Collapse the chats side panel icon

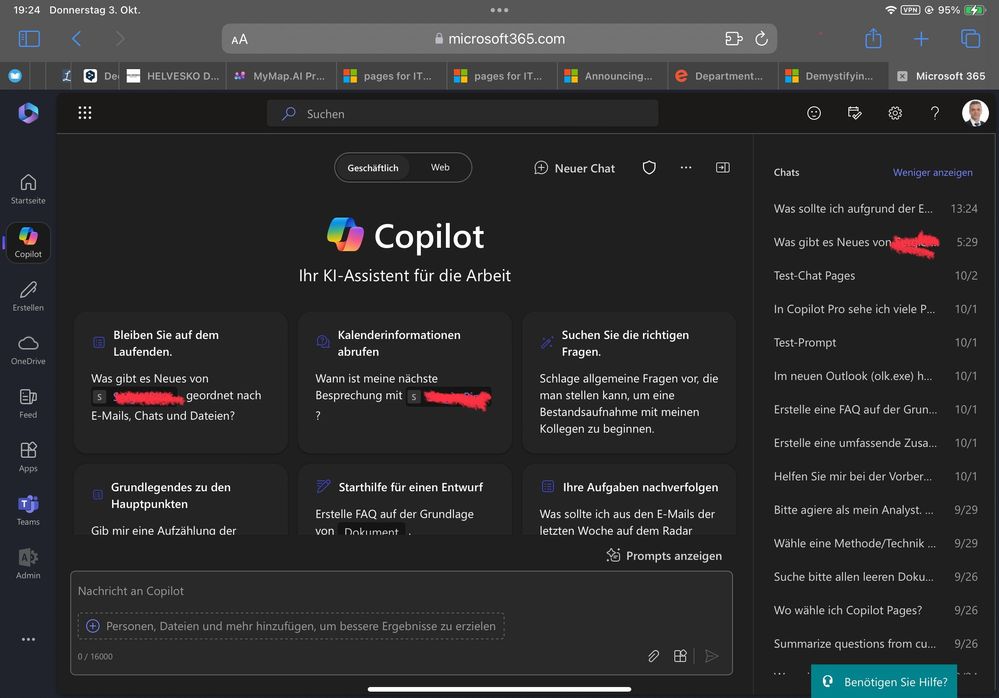coord(722,167)
